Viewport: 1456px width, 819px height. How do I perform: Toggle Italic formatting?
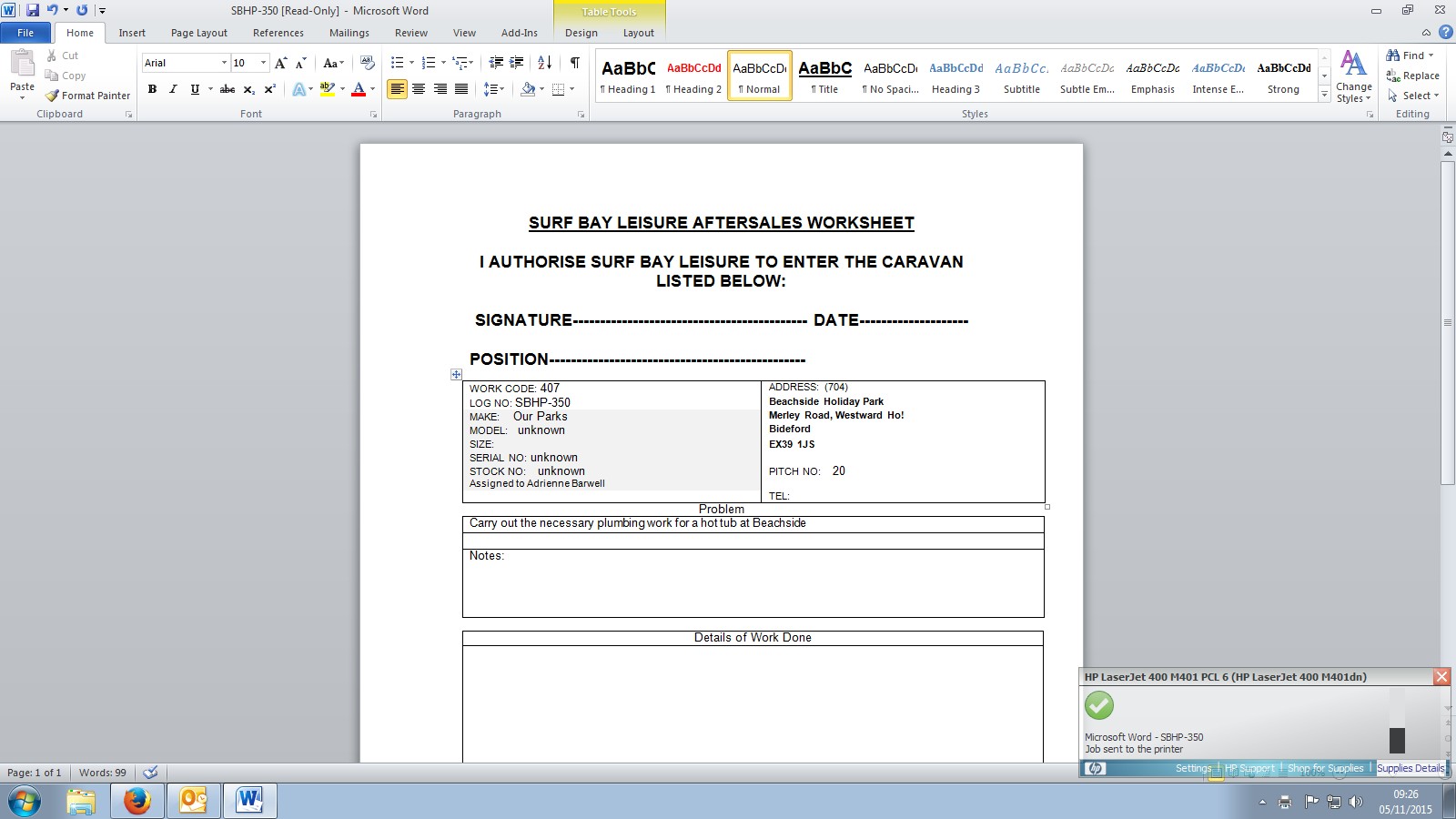point(173,89)
